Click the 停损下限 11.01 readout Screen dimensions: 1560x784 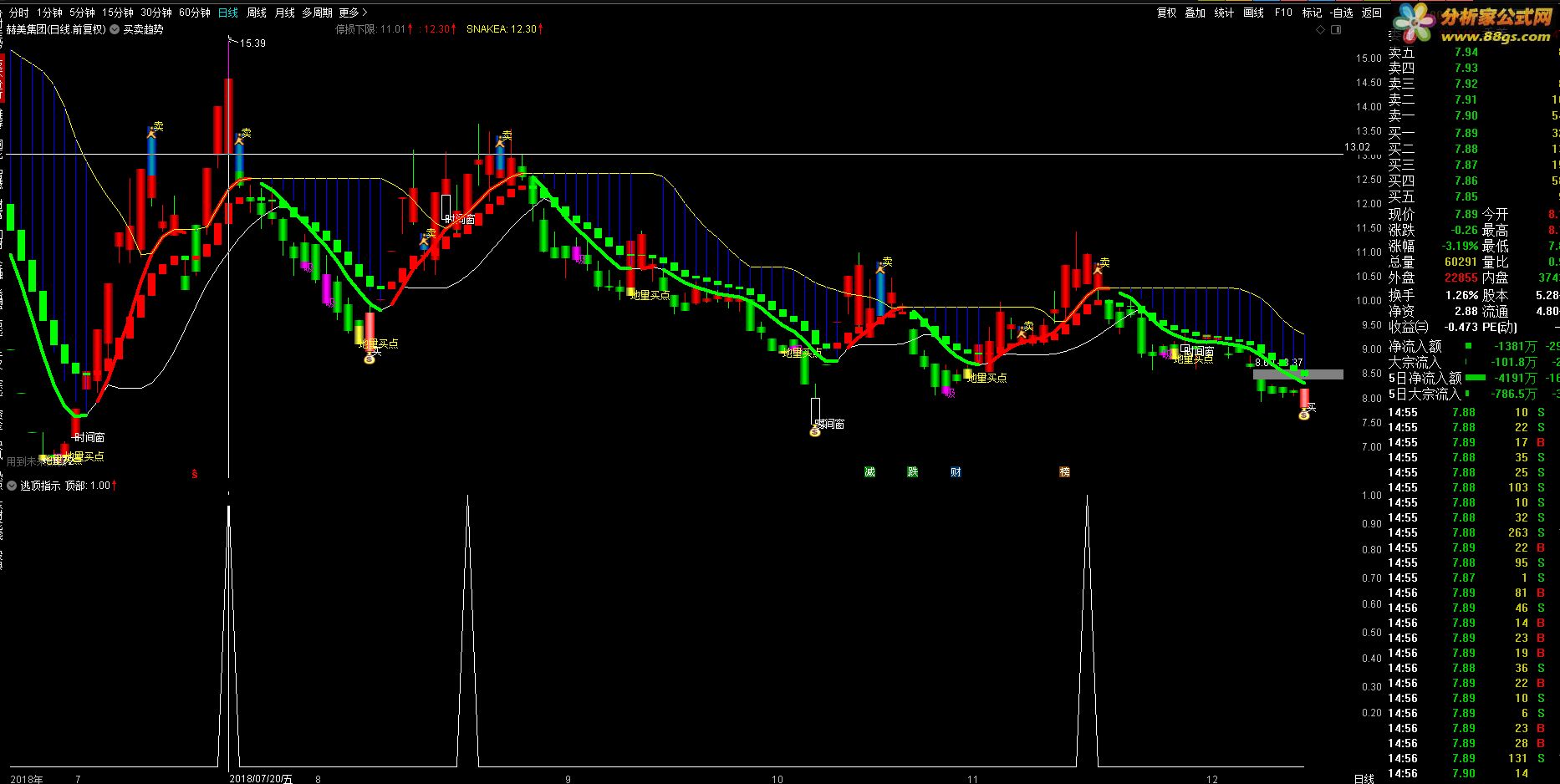click(374, 29)
